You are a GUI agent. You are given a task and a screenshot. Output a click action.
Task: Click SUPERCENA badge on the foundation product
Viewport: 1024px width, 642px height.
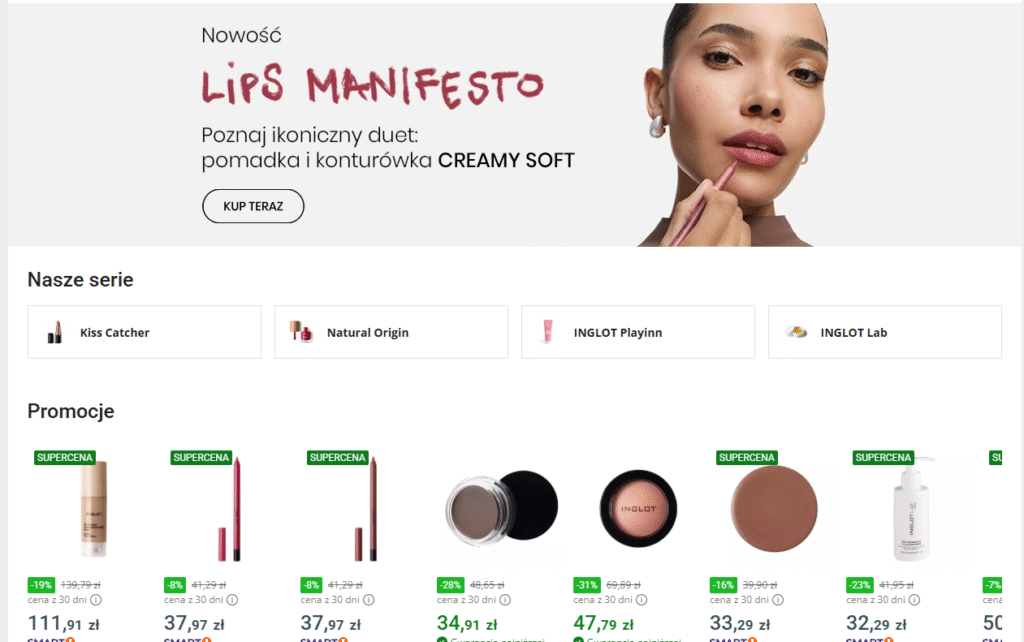click(65, 457)
